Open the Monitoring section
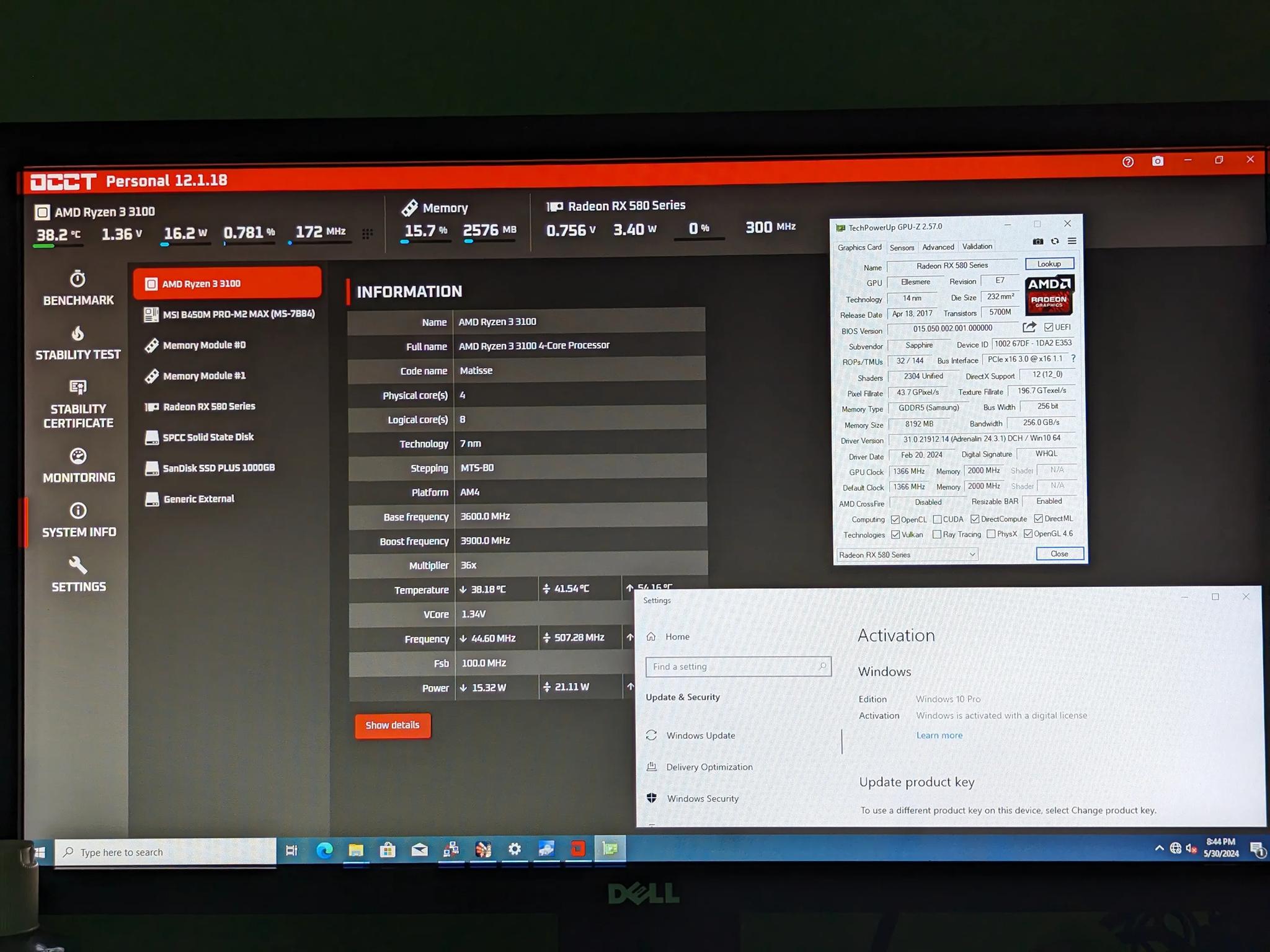1270x952 pixels. (79, 465)
